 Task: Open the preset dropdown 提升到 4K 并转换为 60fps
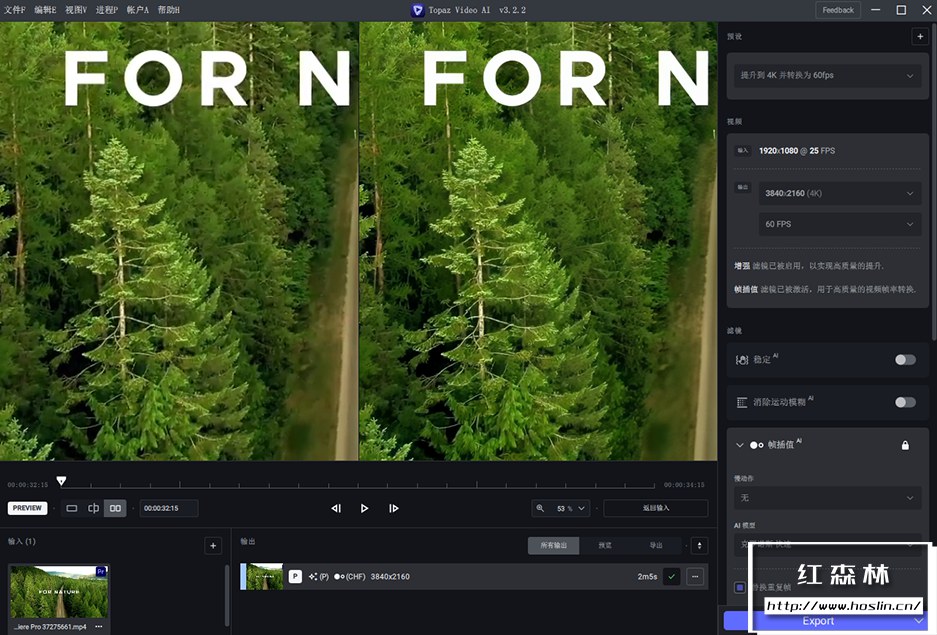click(x=826, y=75)
